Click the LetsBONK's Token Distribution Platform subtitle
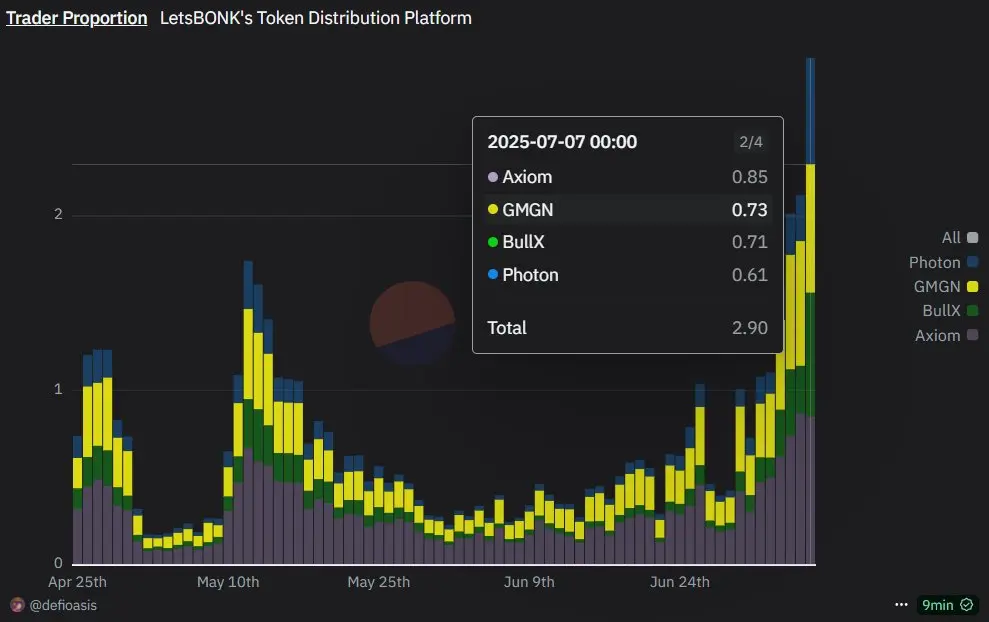989x622 pixels. 315,18
